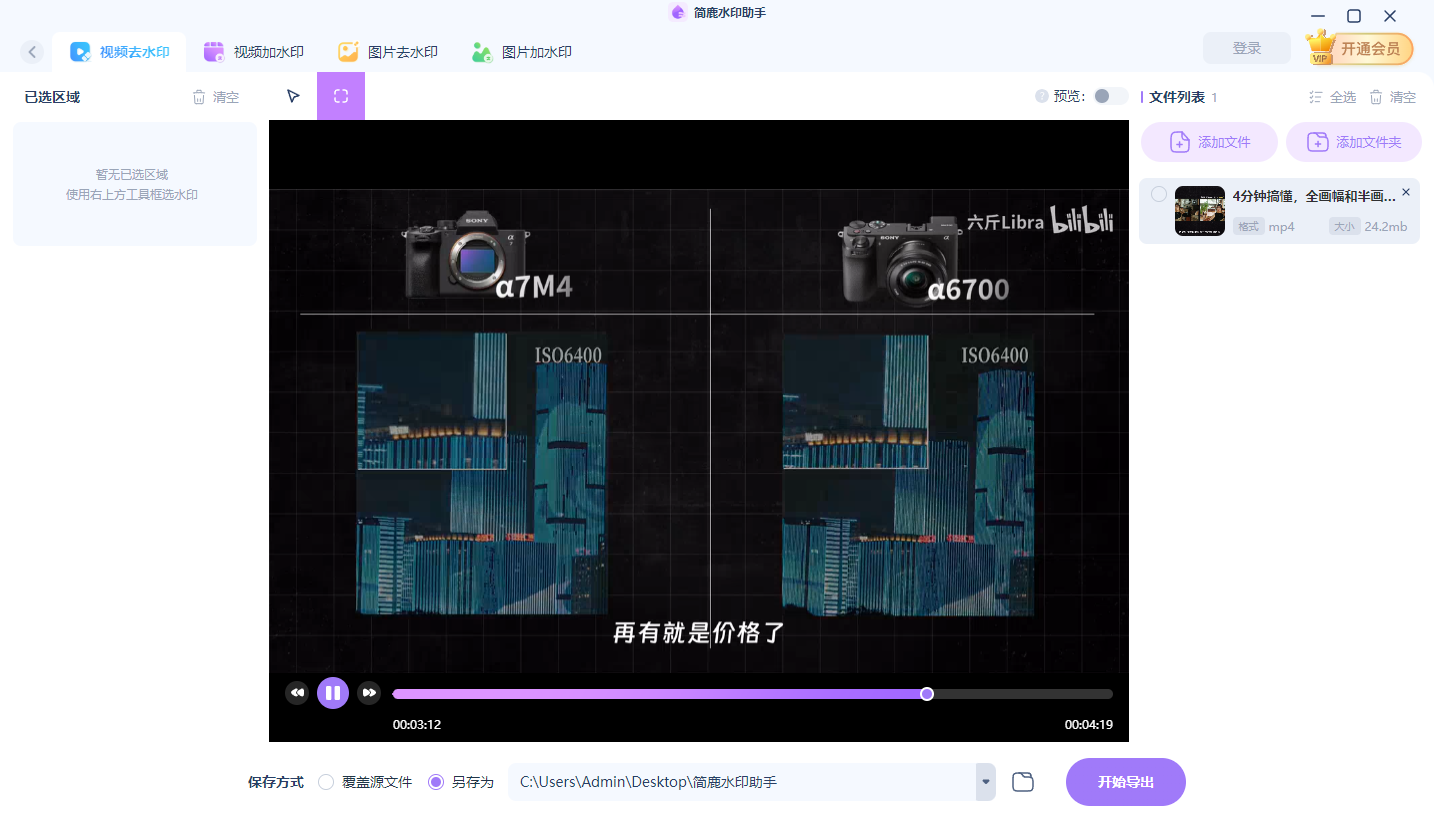
Task: Pause the video playback
Action: click(333, 693)
